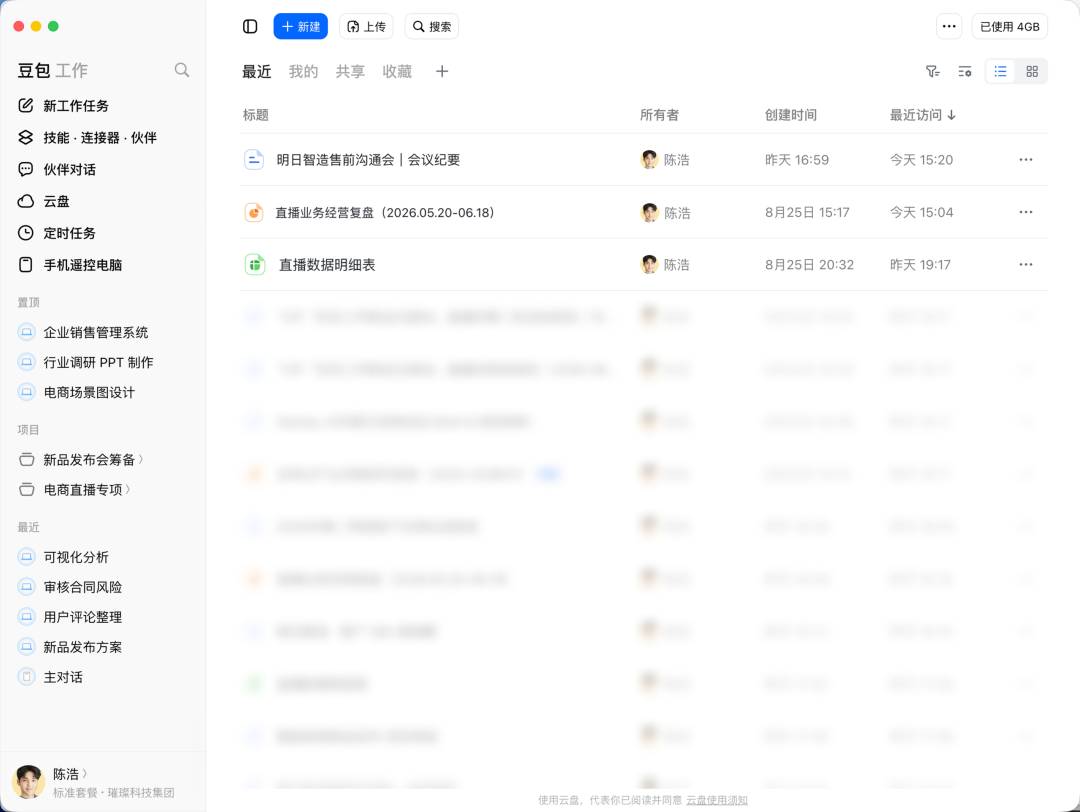Click the blue document icon of 明日智造售前沟通会
The image size is (1080, 812).
click(254, 160)
